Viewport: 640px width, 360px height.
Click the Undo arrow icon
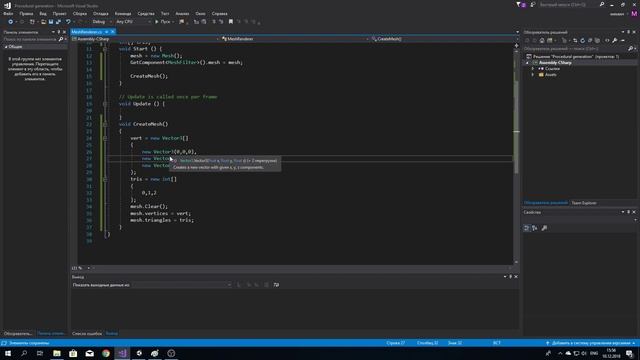pyautogui.click(x=68, y=22)
